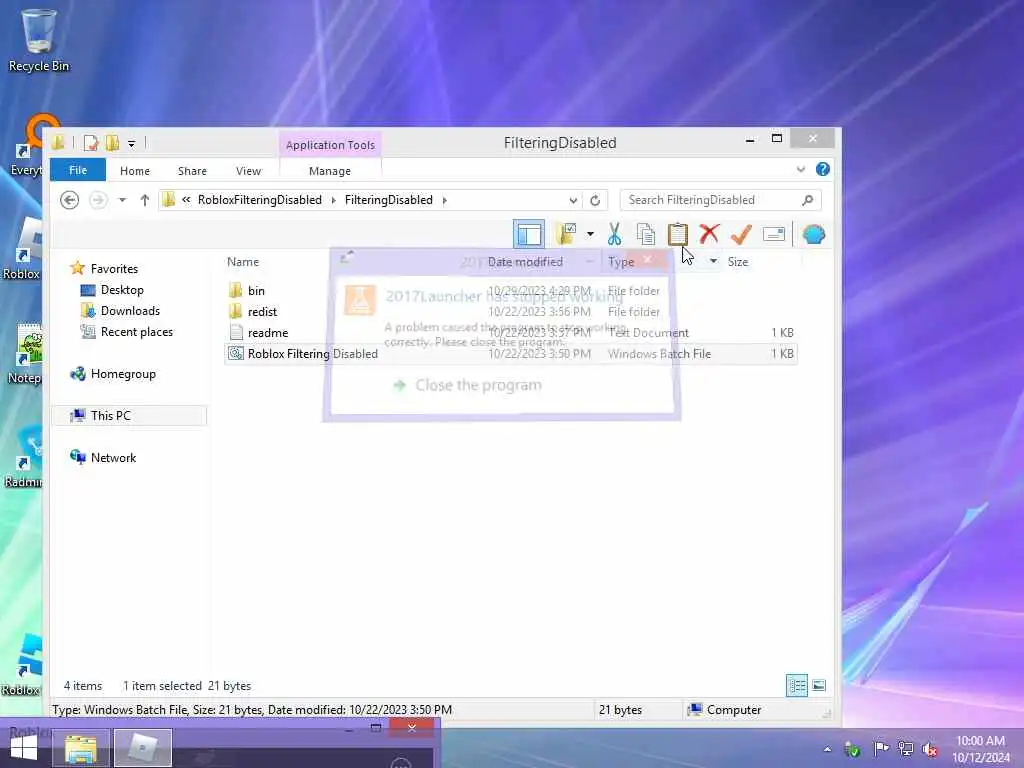Screen dimensions: 1024x768
Task: Click RobloxFilteringDisabled in the address path
Action: tap(259, 200)
